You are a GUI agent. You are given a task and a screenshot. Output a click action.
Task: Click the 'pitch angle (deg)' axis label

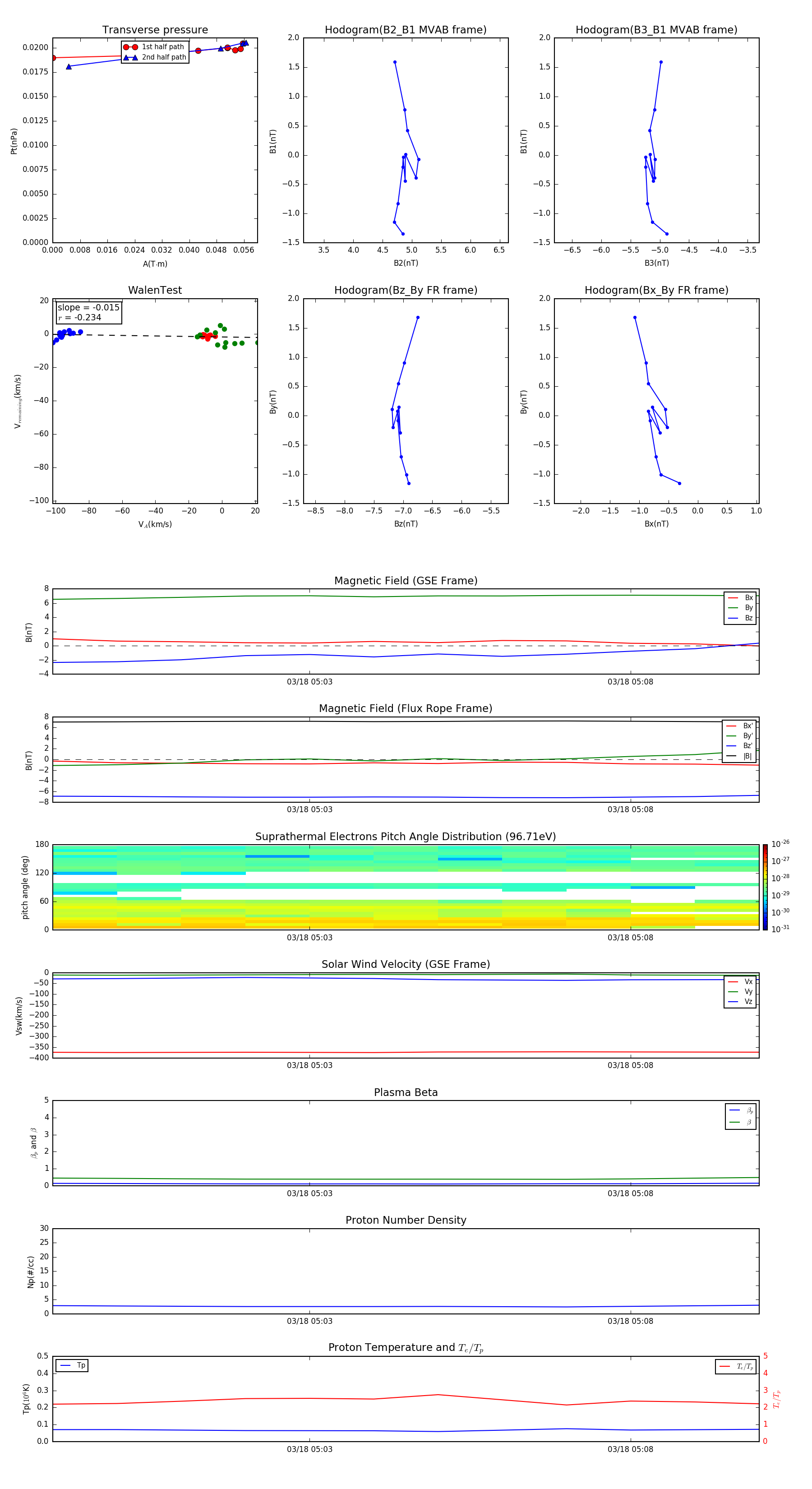25,887
